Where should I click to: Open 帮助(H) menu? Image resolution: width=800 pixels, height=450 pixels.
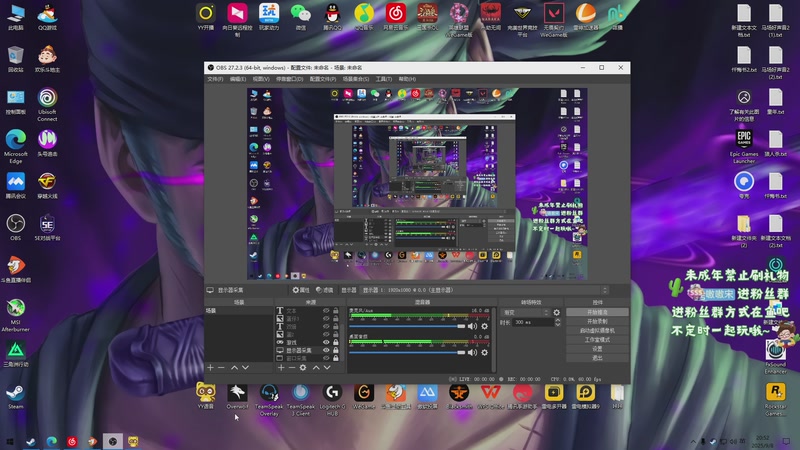point(407,79)
